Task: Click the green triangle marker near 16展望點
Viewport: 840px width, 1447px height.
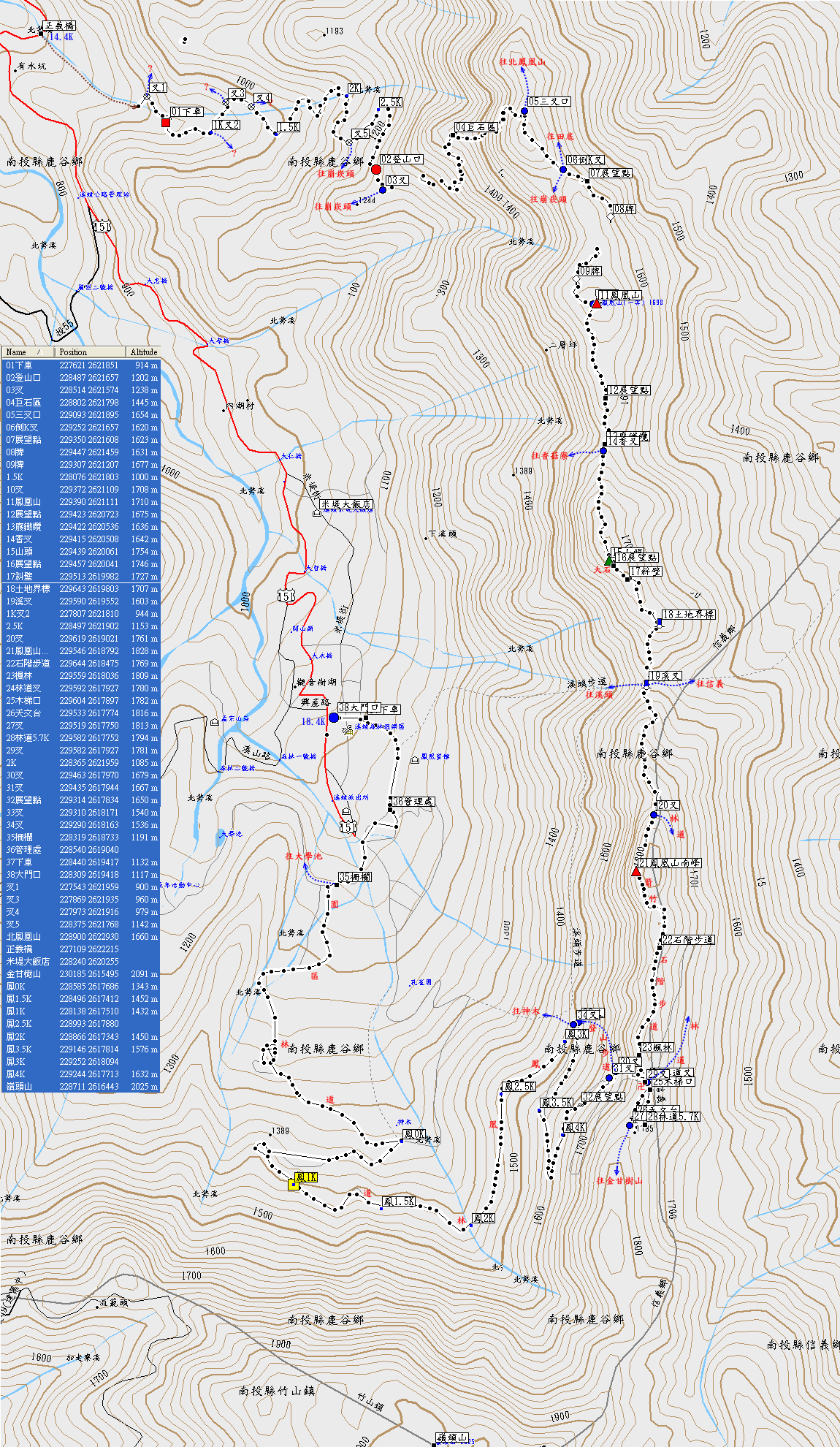Action: click(609, 561)
